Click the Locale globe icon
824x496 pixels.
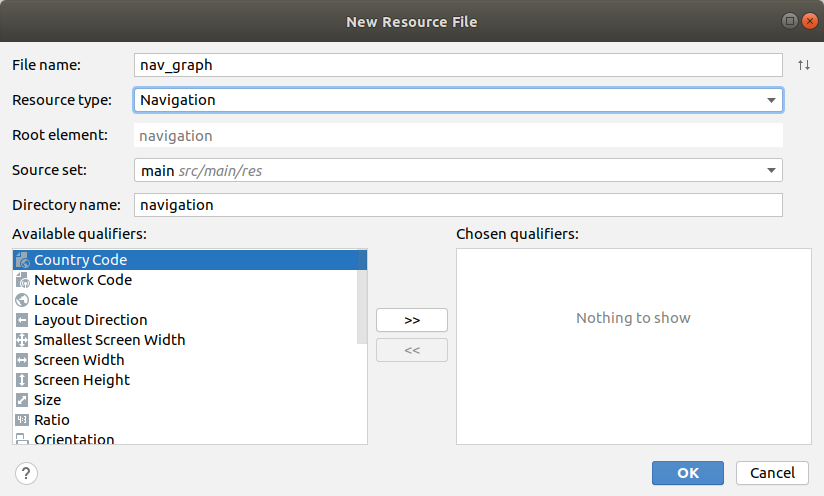click(22, 300)
